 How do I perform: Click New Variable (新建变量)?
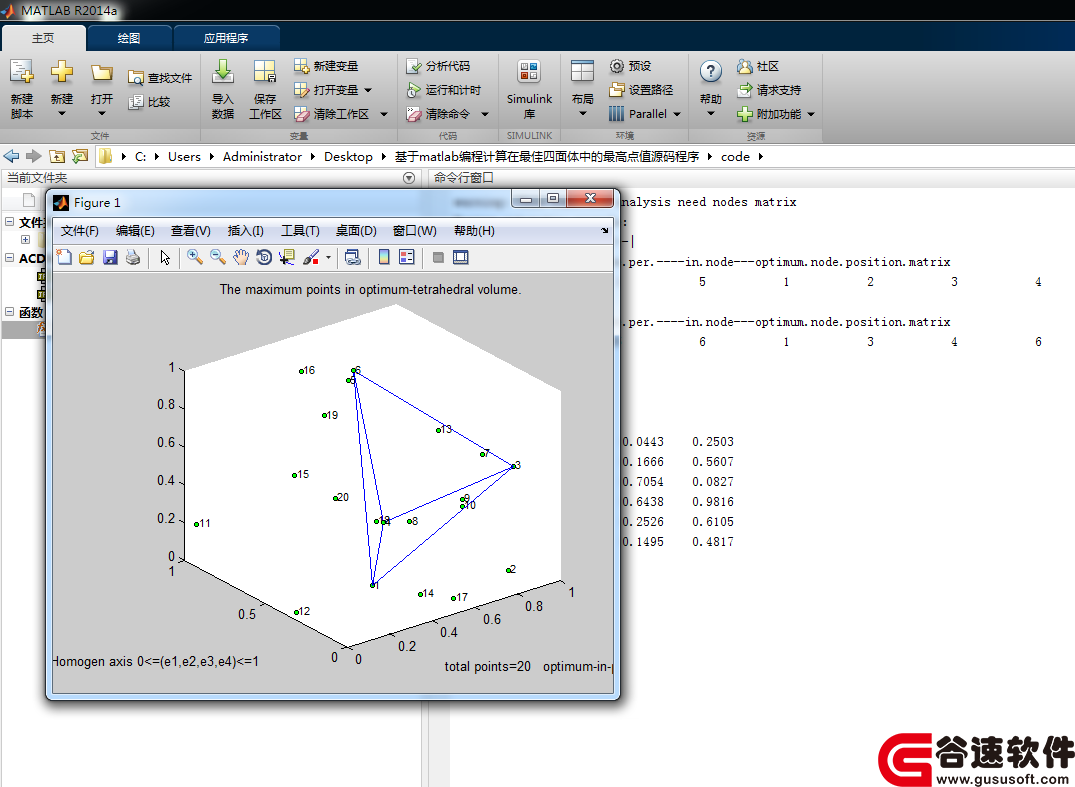tap(326, 66)
